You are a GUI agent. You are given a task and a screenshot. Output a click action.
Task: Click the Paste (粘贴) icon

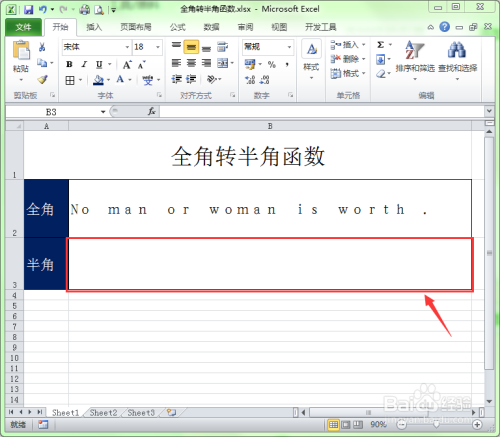point(21,50)
